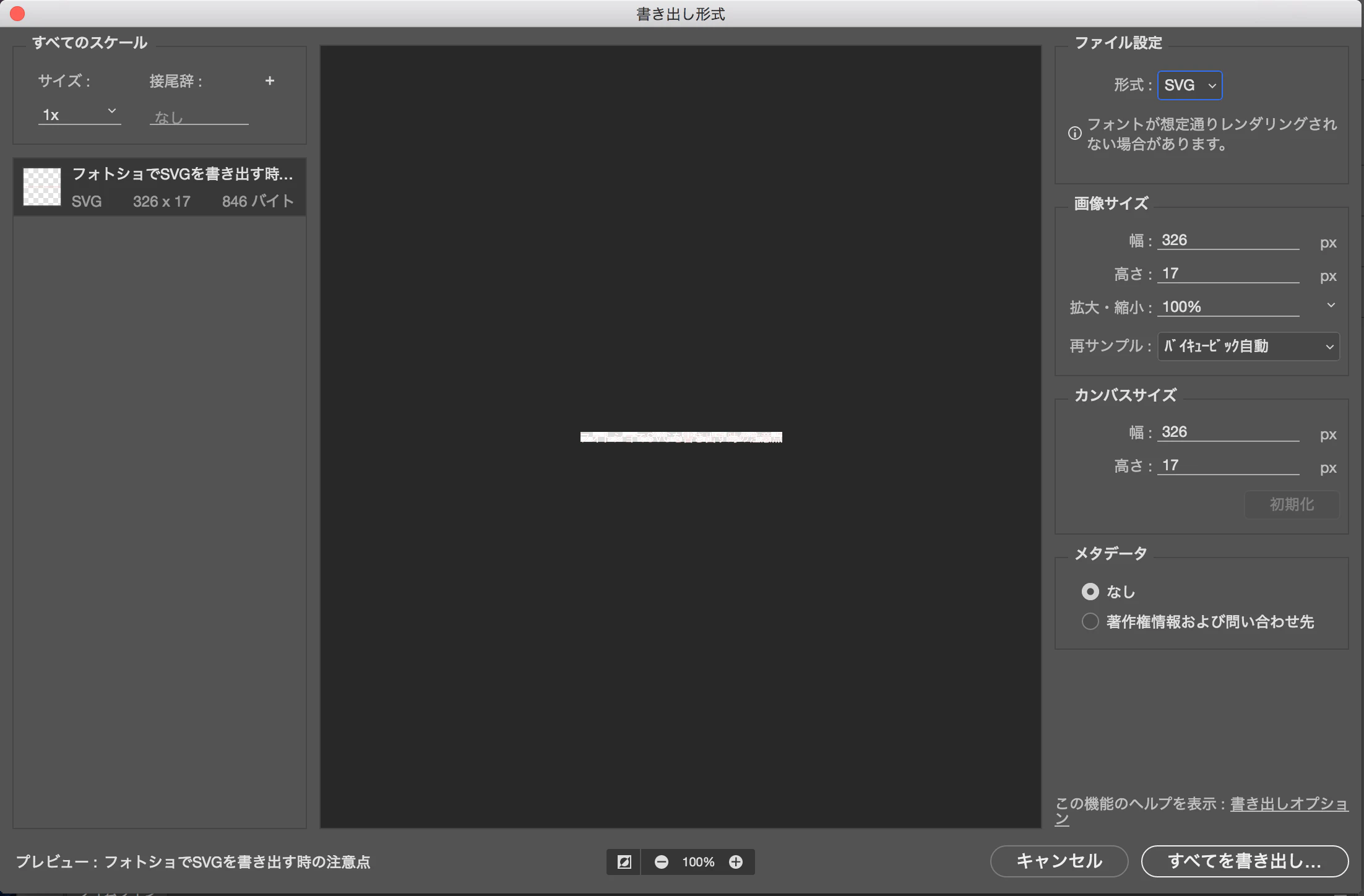Image resolution: width=1364 pixels, height=896 pixels.
Task: Close the 書き出し形式 dialog window
Action: pyautogui.click(x=17, y=14)
